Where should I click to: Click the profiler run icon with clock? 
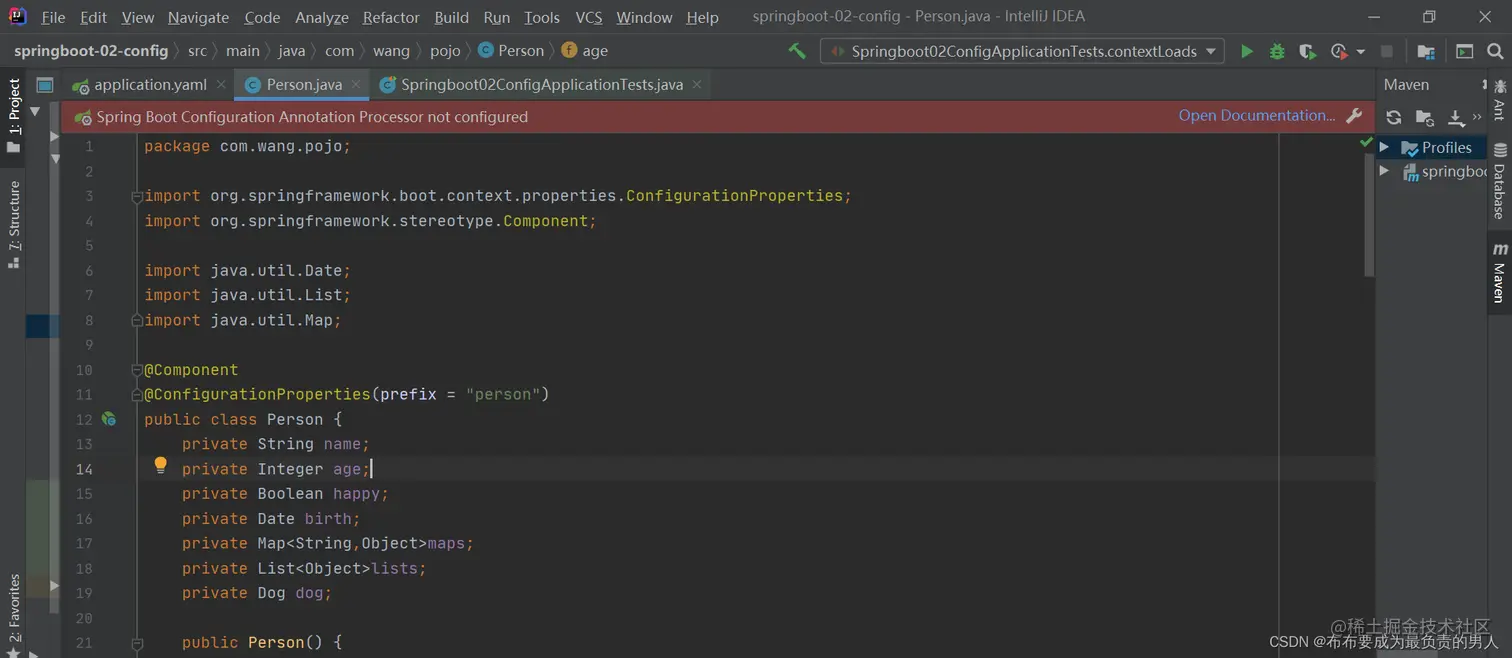(x=1339, y=51)
